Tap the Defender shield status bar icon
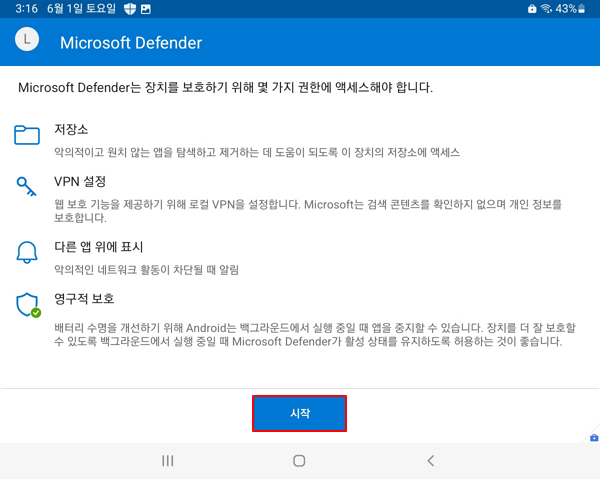Screen dimensions: 600x481 (130, 9)
